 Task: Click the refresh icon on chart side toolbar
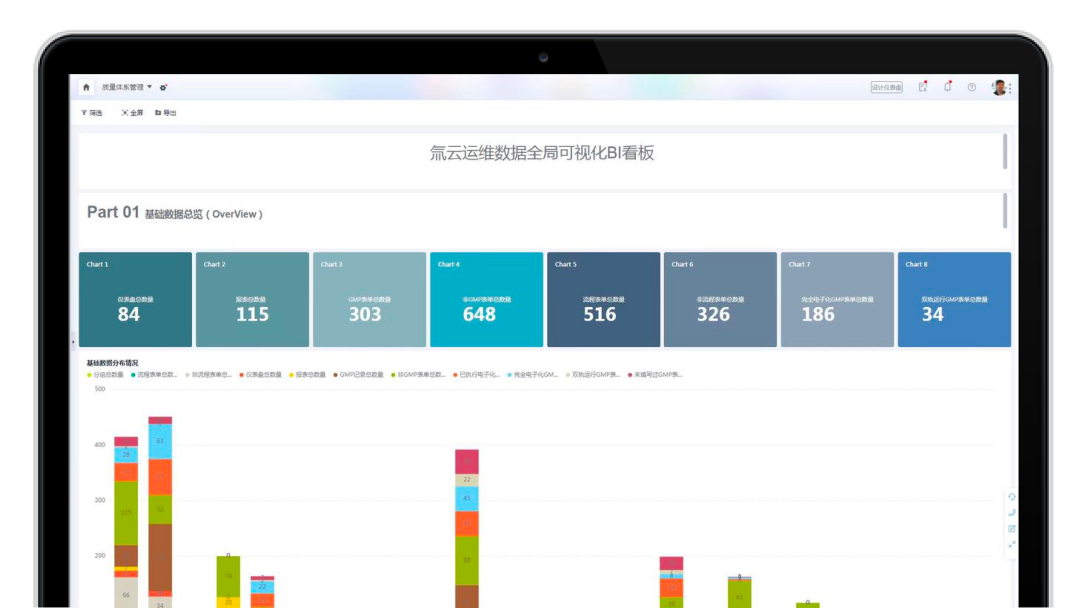pyautogui.click(x=1012, y=496)
